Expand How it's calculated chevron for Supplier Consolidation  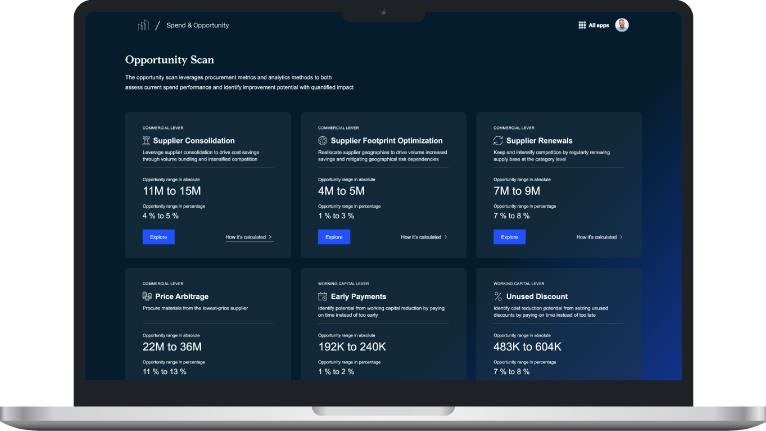click(x=271, y=237)
